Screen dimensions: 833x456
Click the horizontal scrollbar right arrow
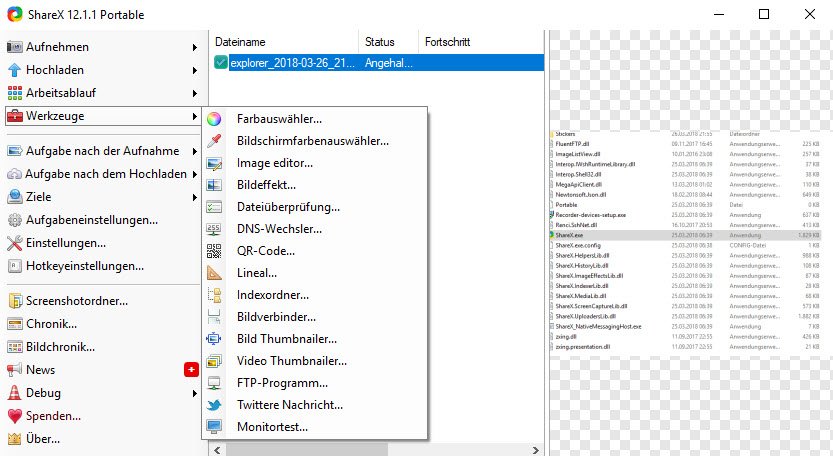pyautogui.click(x=536, y=450)
